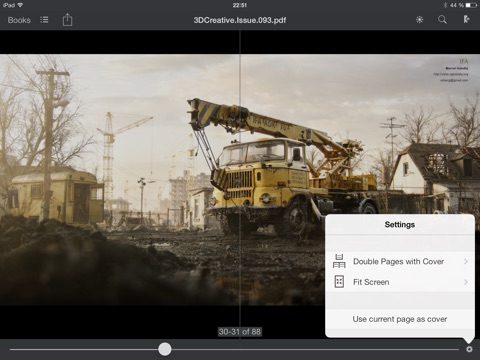Tap the Fit Screen page icon
480x360 pixels.
click(339, 282)
